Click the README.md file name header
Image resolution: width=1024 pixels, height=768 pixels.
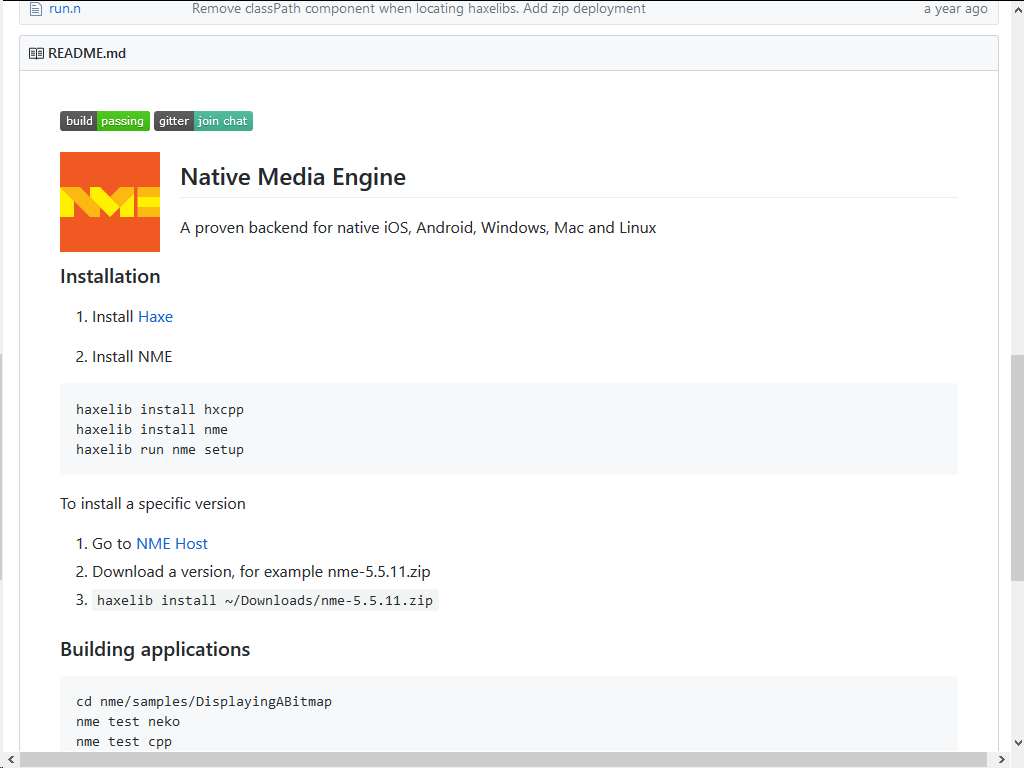click(87, 54)
